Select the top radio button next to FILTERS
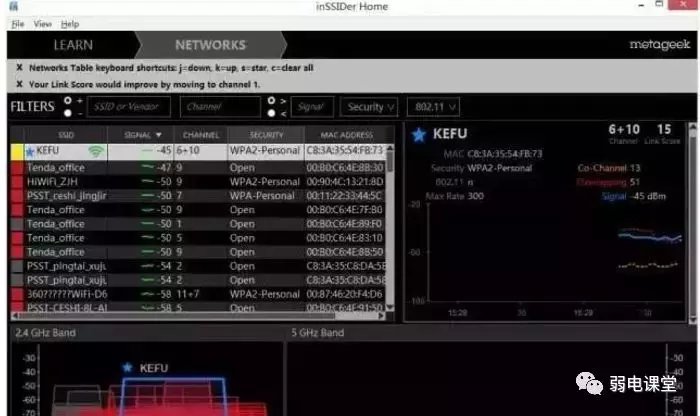The height and width of the screenshot is (416, 700). [x=66, y=100]
